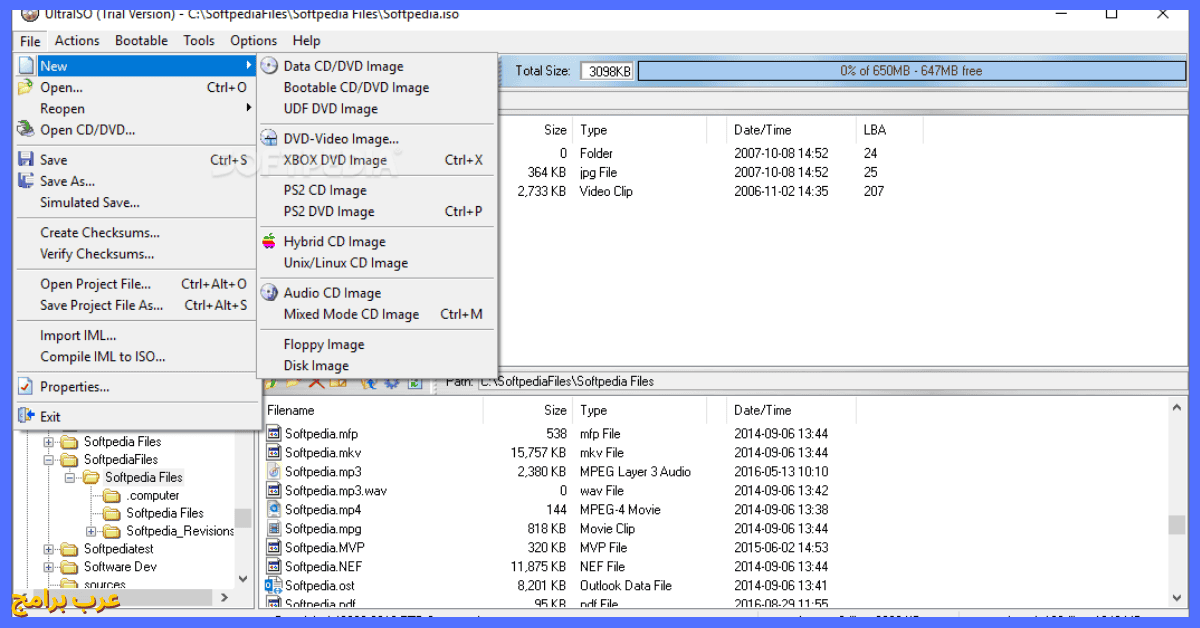Close the File menu via File
The image size is (1200, 628).
tap(30, 40)
